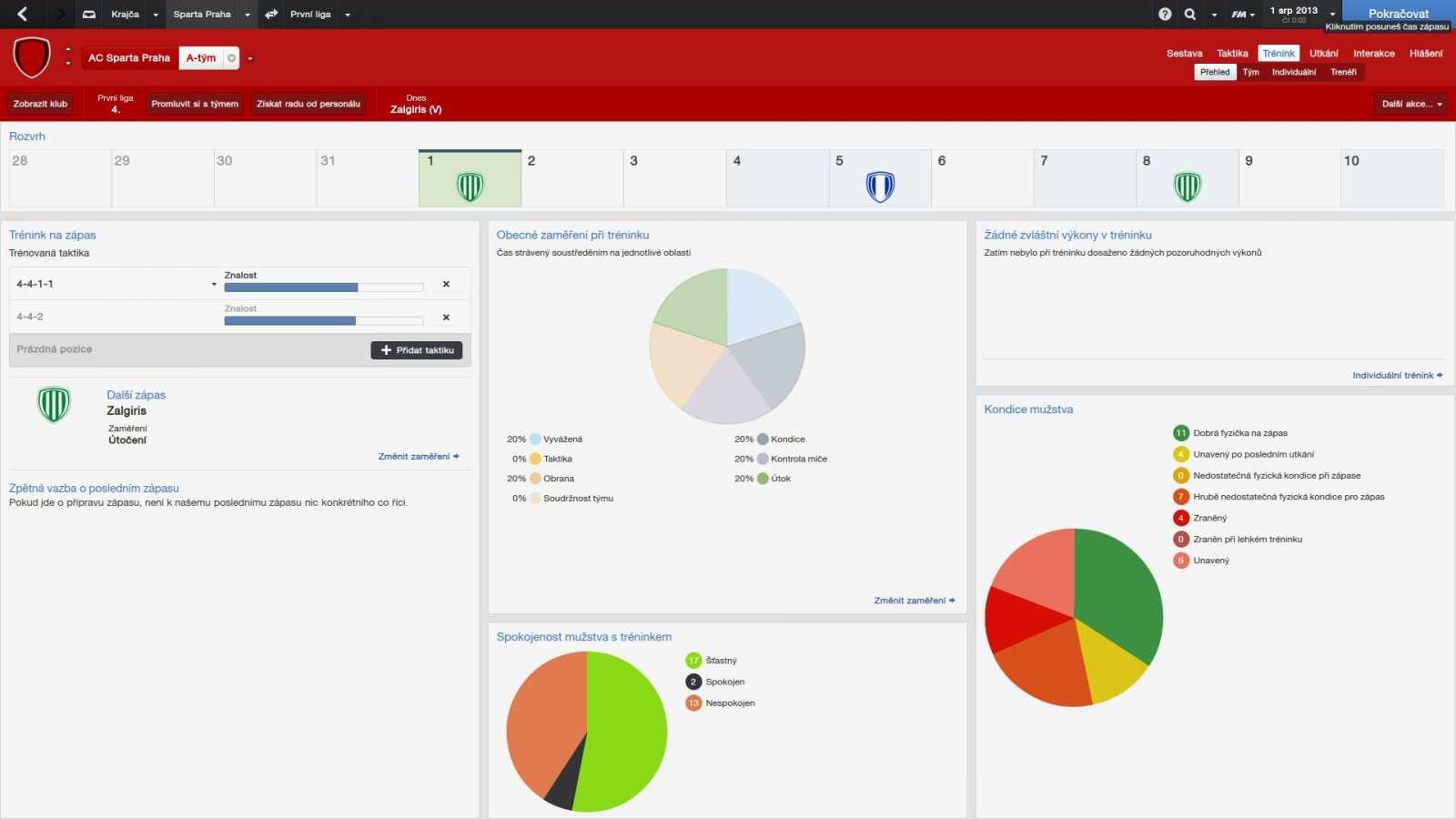
Task: Open the inbox tray icon beside Krajča
Action: 89,15
